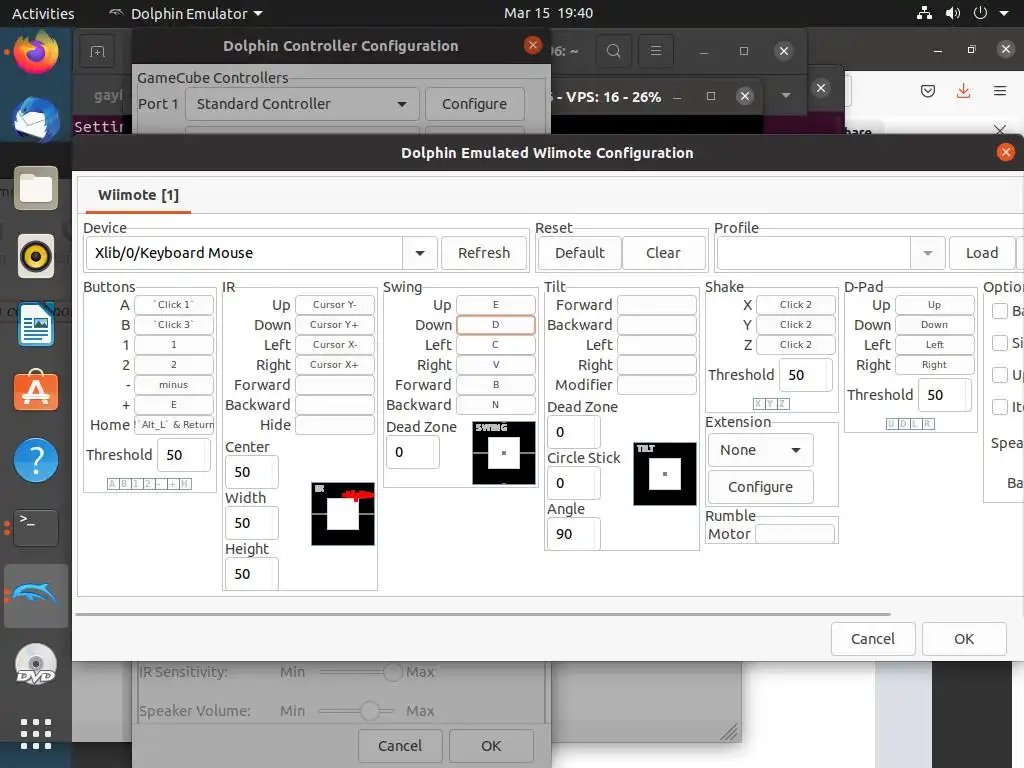
Task: Close the Wiimote Configuration dialog
Action: click(x=1006, y=152)
